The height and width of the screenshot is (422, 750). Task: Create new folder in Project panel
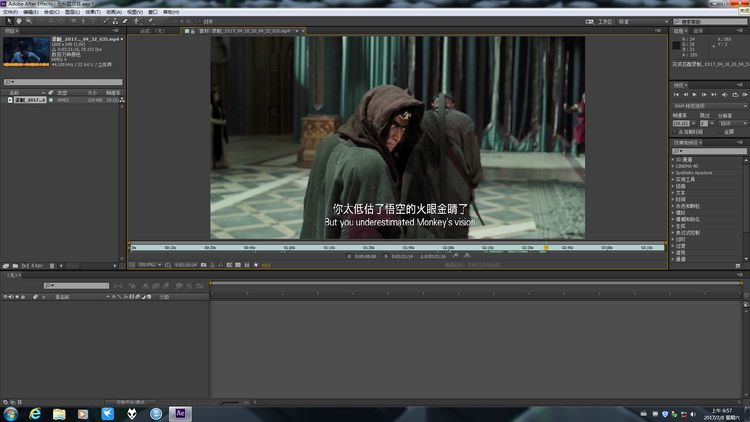pyautogui.click(x=15, y=266)
